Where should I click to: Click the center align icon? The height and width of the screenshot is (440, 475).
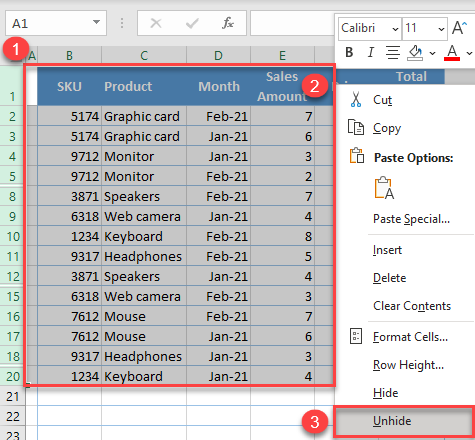393,52
